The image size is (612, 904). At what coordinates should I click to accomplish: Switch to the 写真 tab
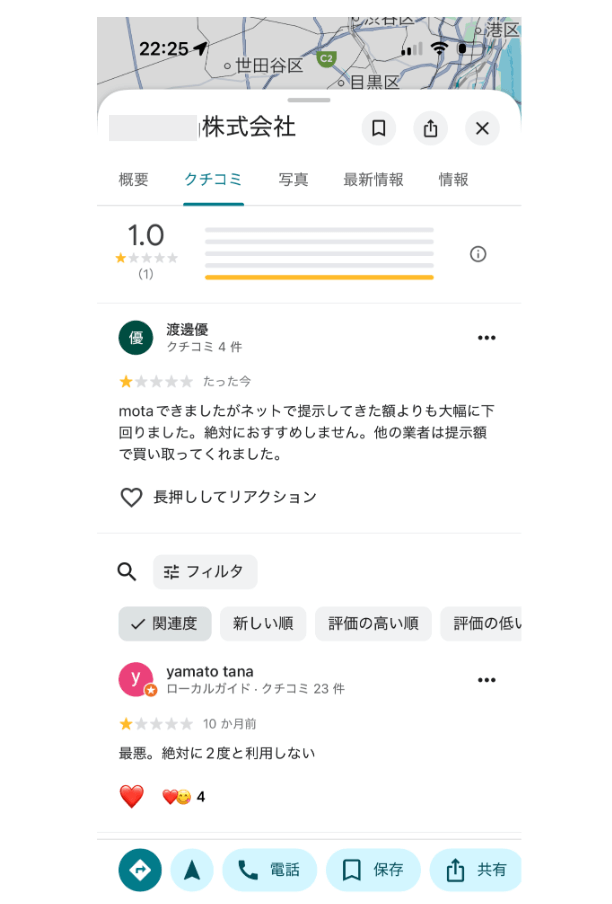coord(293,180)
